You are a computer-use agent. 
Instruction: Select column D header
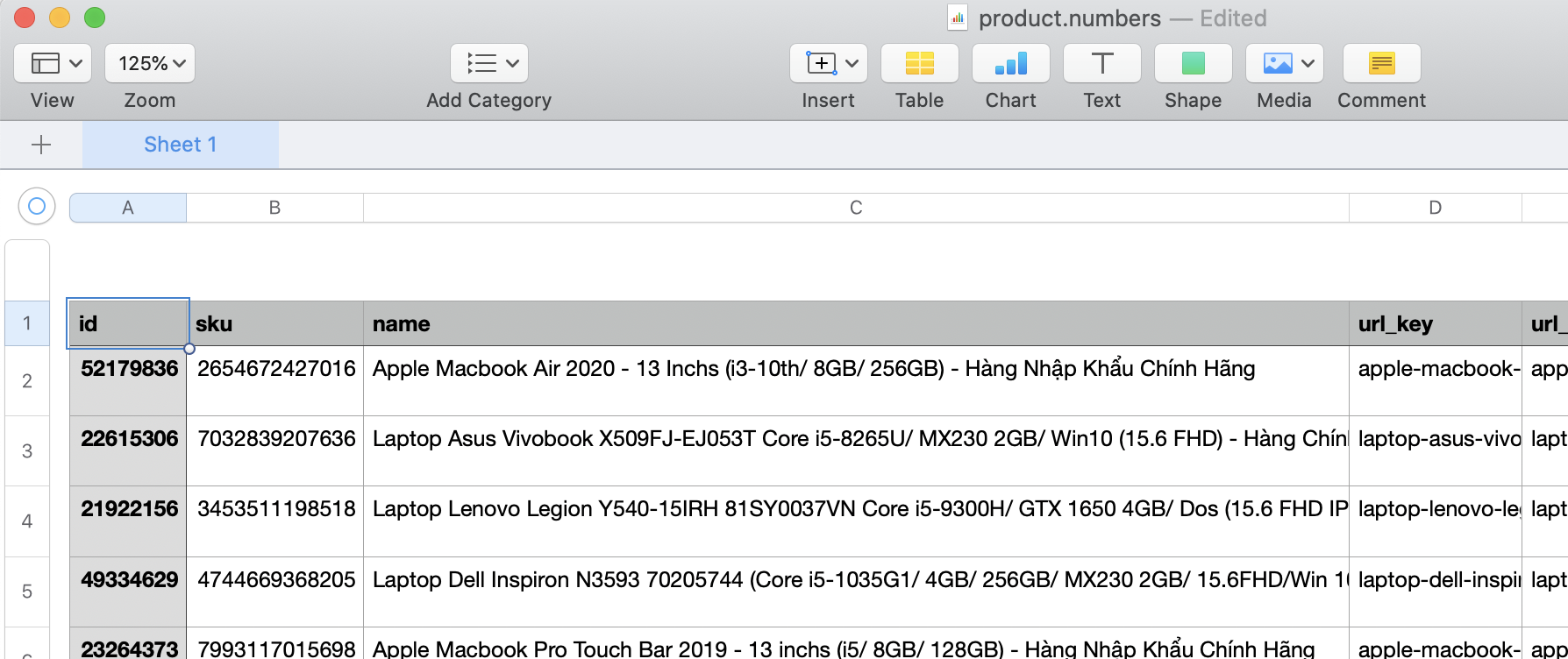click(x=1436, y=208)
